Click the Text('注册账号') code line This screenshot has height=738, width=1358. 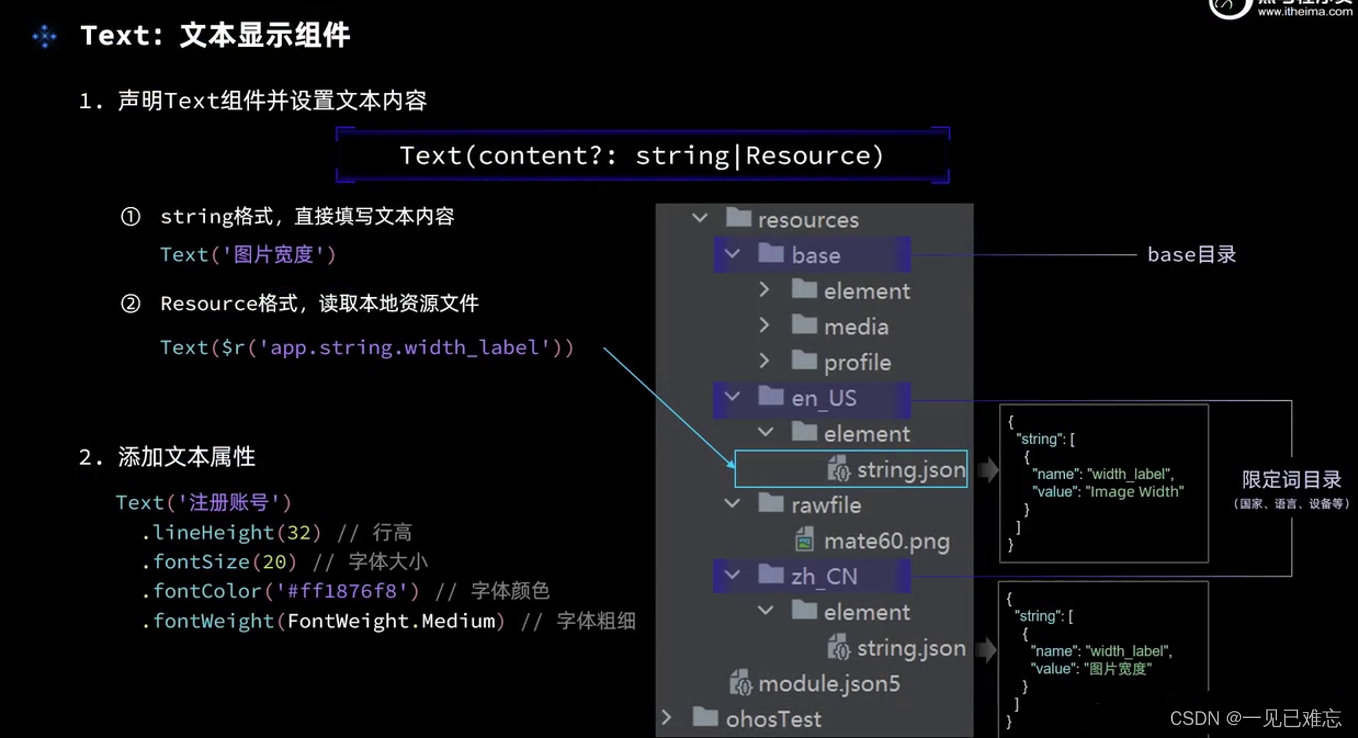(x=204, y=502)
